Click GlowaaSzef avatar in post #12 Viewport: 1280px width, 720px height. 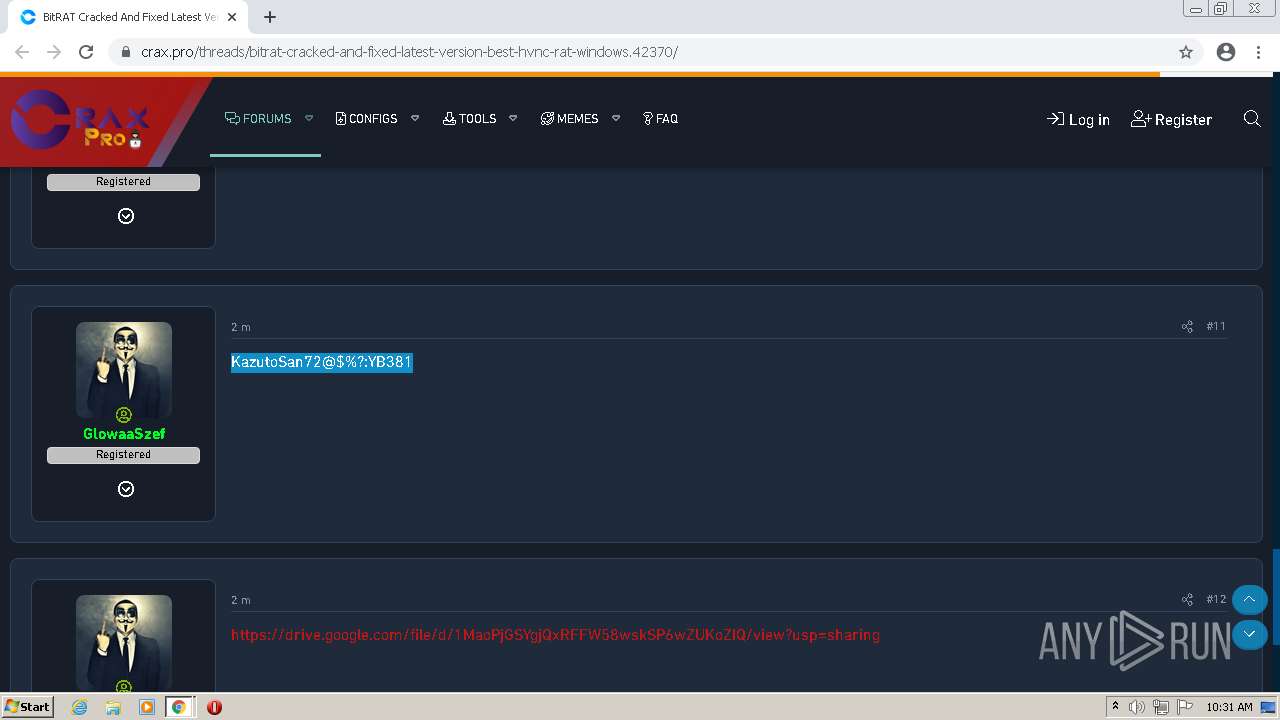point(124,642)
